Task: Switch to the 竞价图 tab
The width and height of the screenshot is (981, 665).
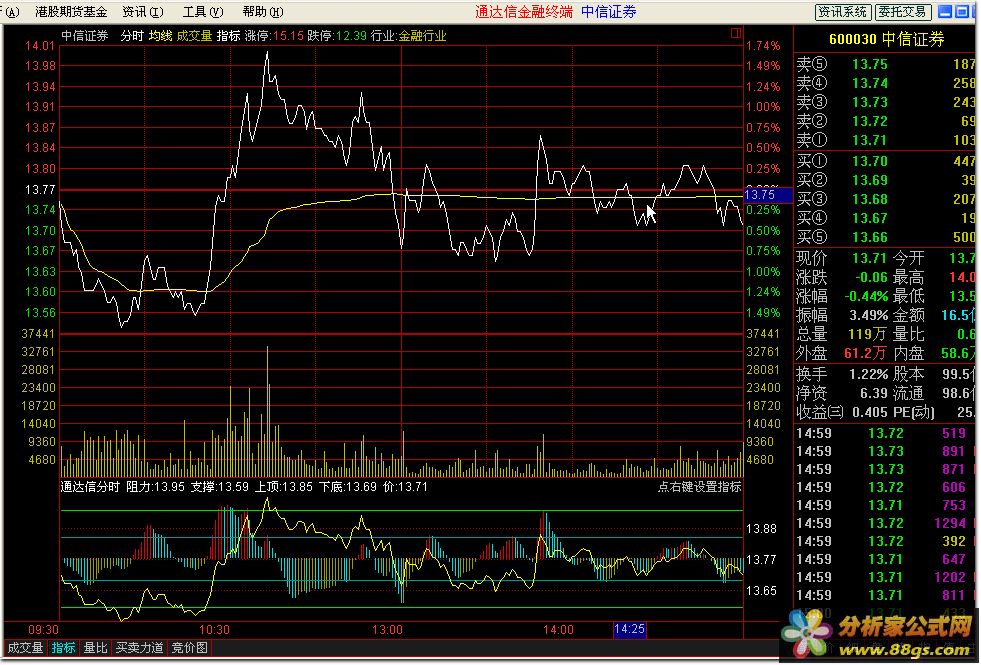Action: coord(190,648)
